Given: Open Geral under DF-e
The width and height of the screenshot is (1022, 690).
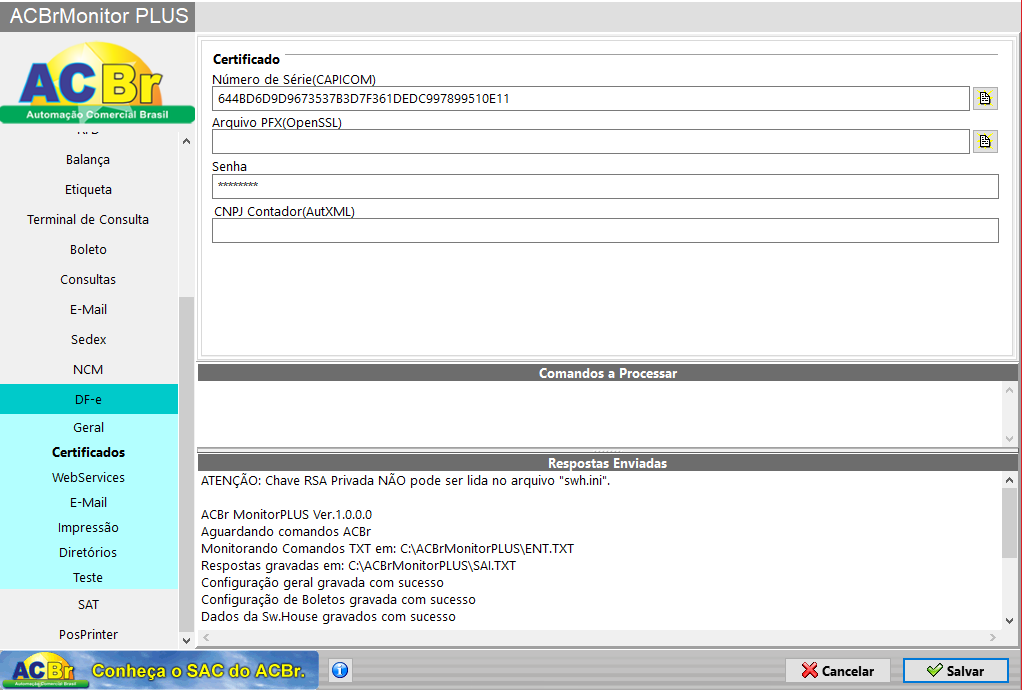Looking at the screenshot, I should point(88,427).
